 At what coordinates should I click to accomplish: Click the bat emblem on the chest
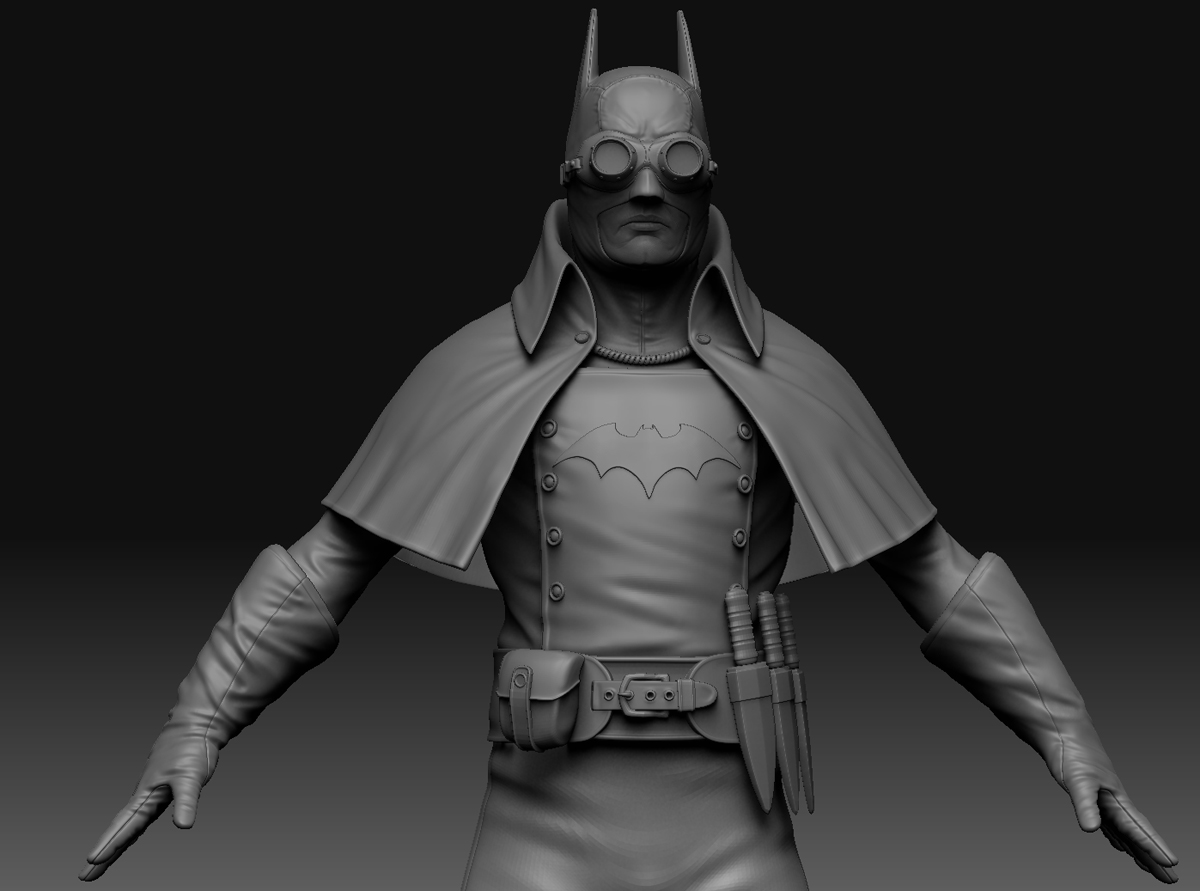coord(647,460)
